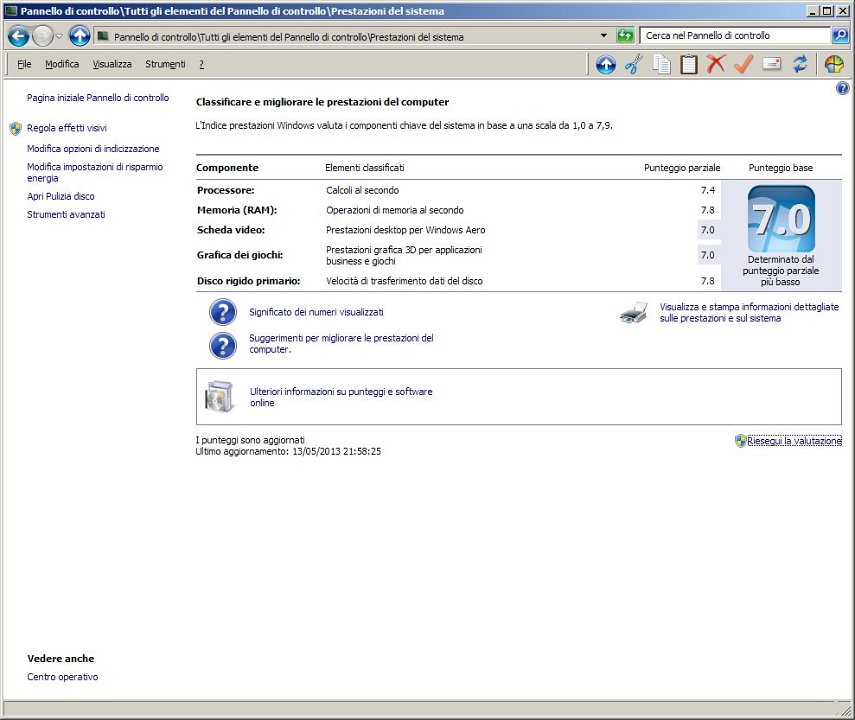Click the Up icon left of the scissors

606,64
